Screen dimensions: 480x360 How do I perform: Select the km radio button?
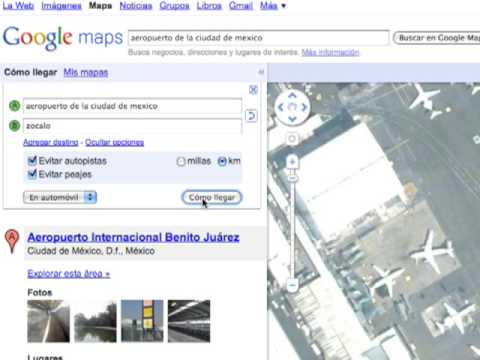pyautogui.click(x=222, y=161)
